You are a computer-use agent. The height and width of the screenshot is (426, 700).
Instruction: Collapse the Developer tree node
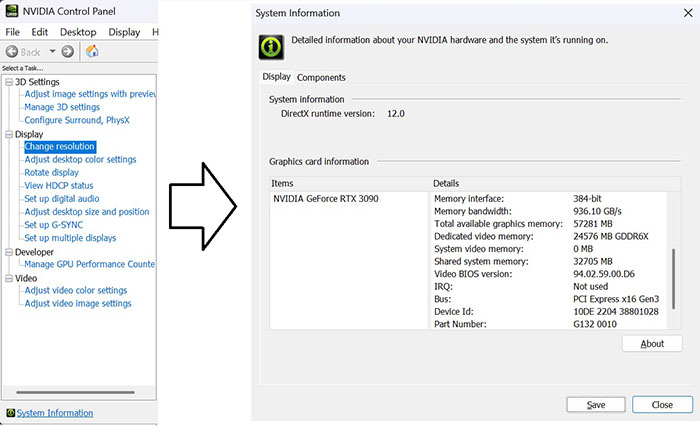(8, 252)
